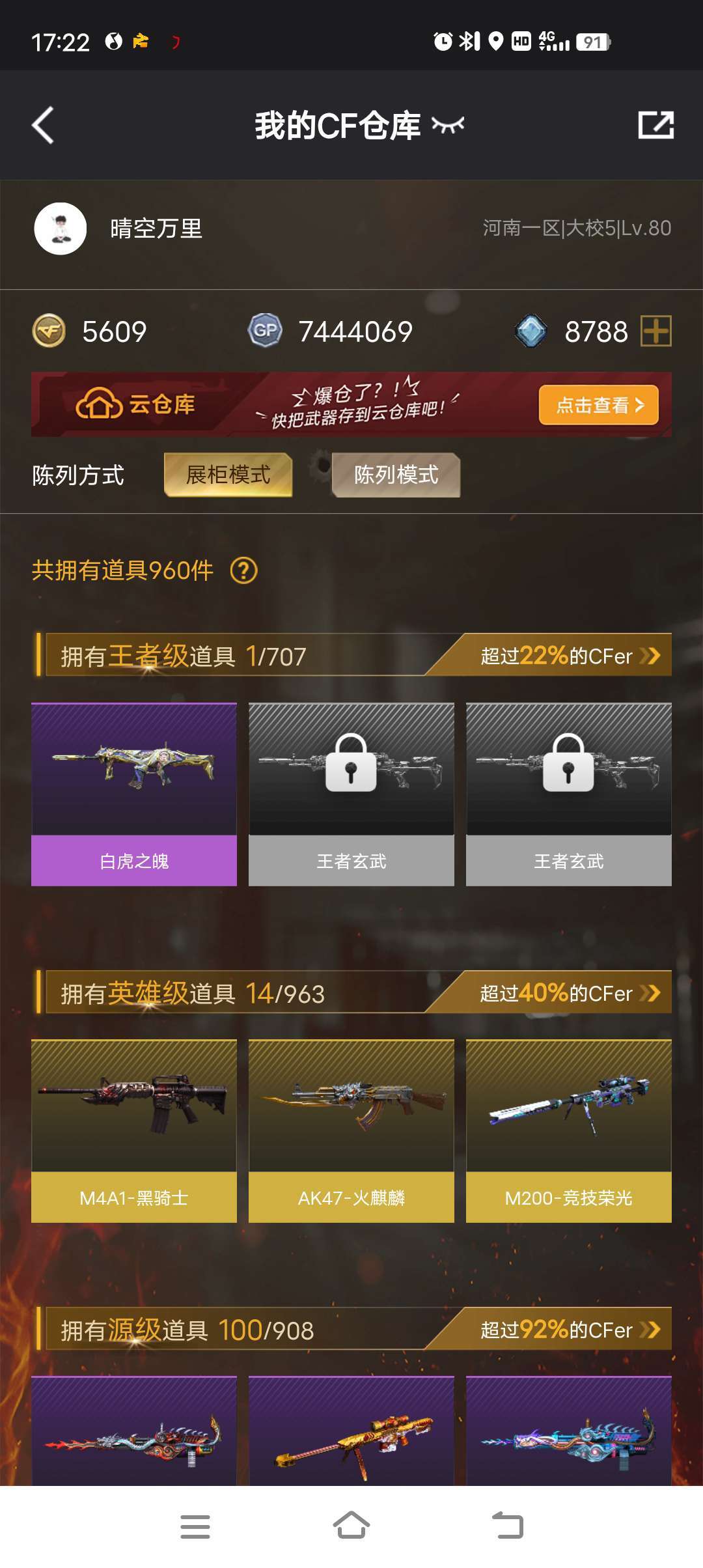This screenshot has width=703, height=1568.
Task: Tap the GP currency icon
Action: tap(265, 331)
